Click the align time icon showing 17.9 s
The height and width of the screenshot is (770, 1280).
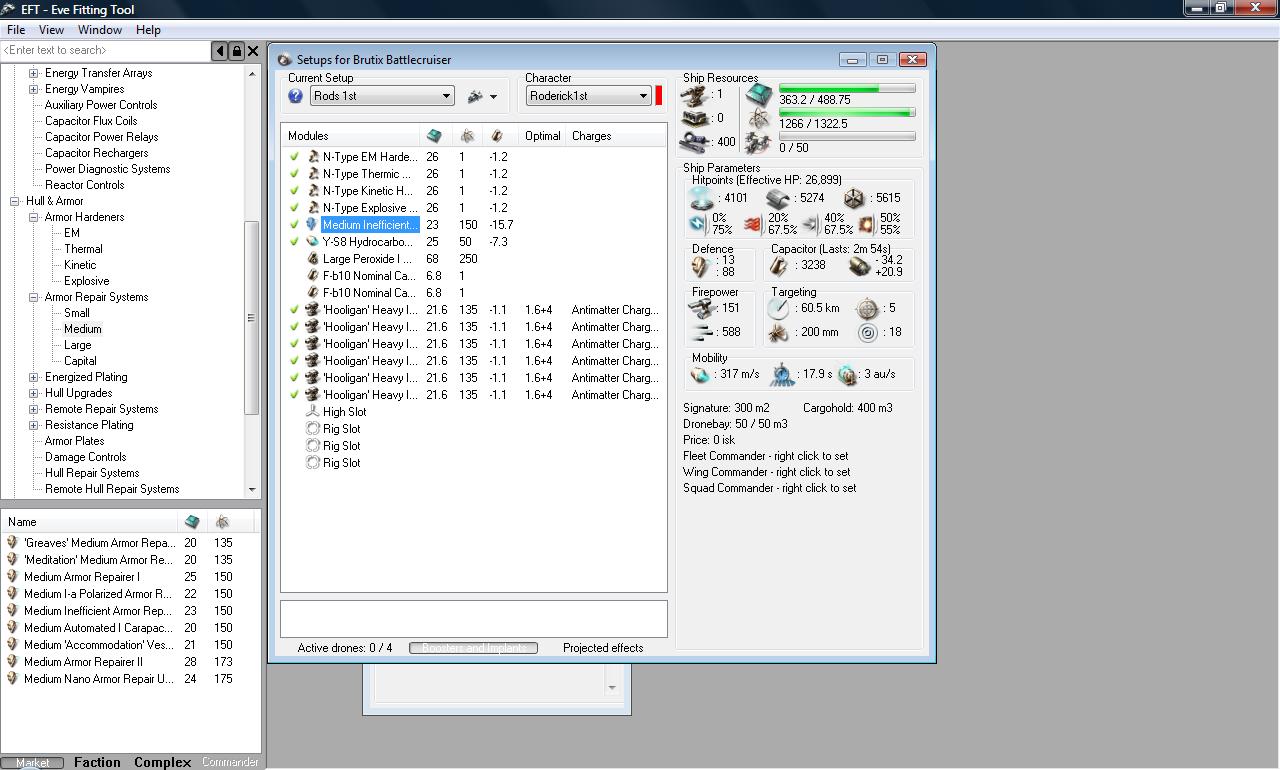782,375
